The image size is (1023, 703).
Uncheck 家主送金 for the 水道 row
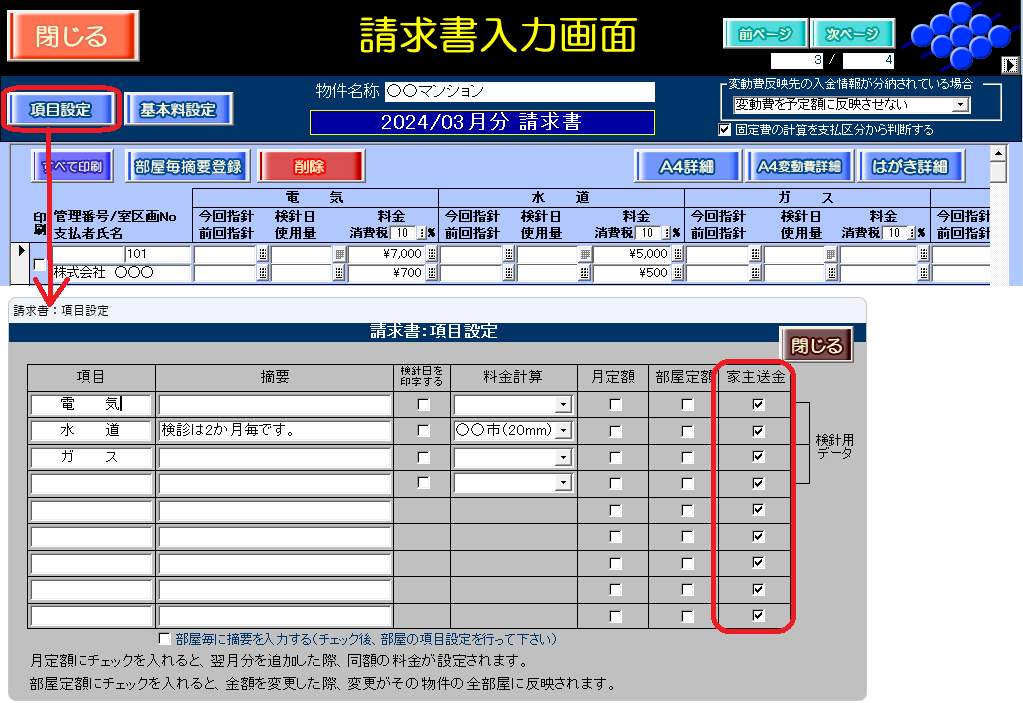pyautogui.click(x=758, y=431)
